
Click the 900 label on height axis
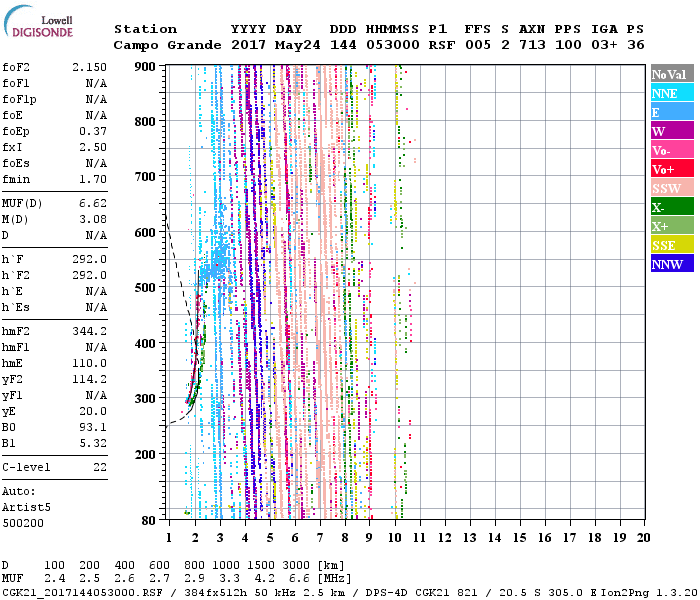[146, 67]
